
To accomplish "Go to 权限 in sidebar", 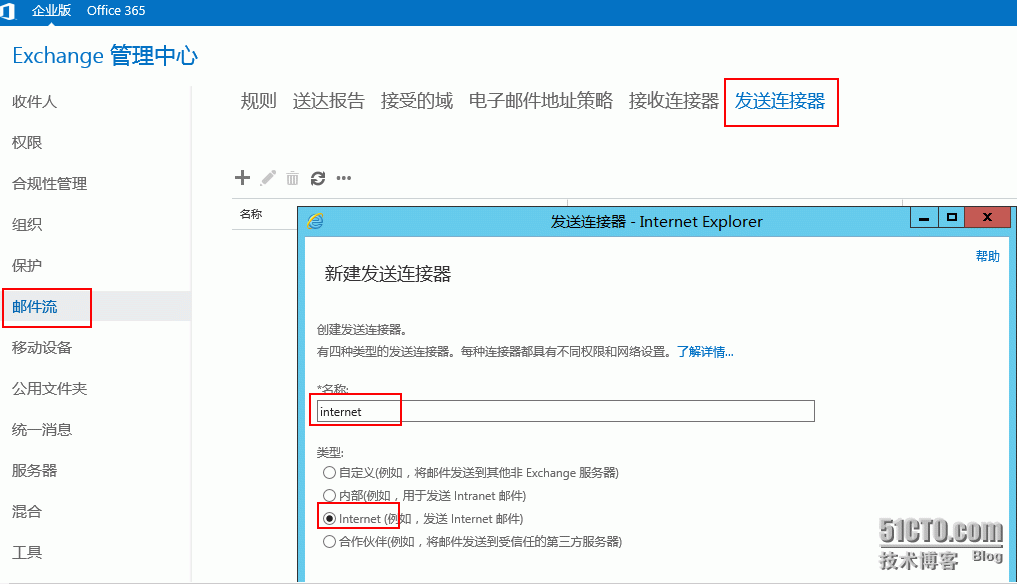I will pos(27,143).
